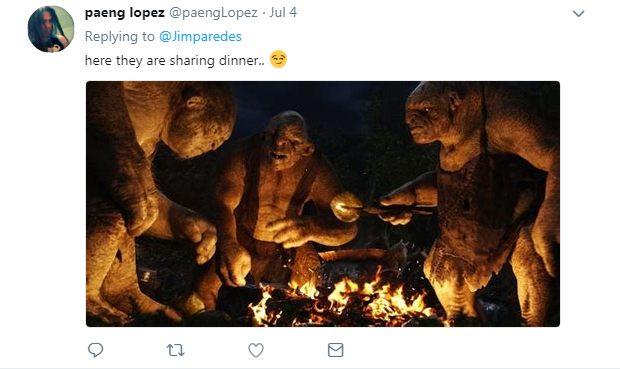This screenshot has width=620, height=369.
Task: Click the golden ladle in the image
Action: pyautogui.click(x=346, y=206)
